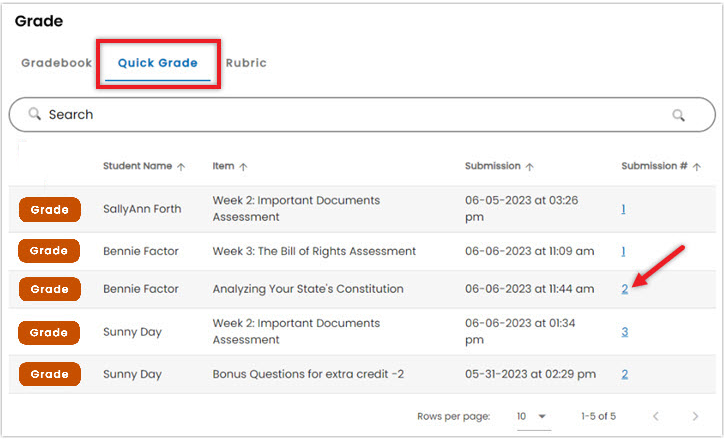Focus the Search input field
Image resolution: width=724 pixels, height=439 pixels.
[362, 114]
